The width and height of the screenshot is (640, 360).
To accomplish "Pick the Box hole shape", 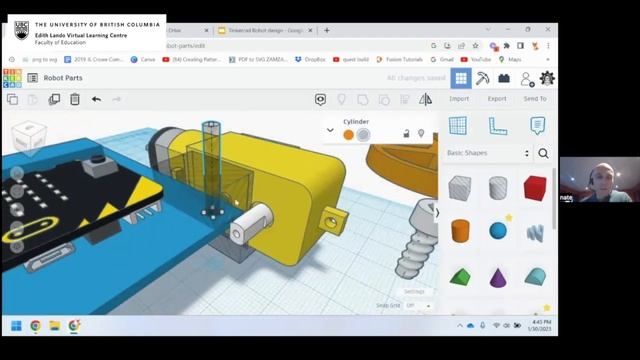I will pos(460,188).
